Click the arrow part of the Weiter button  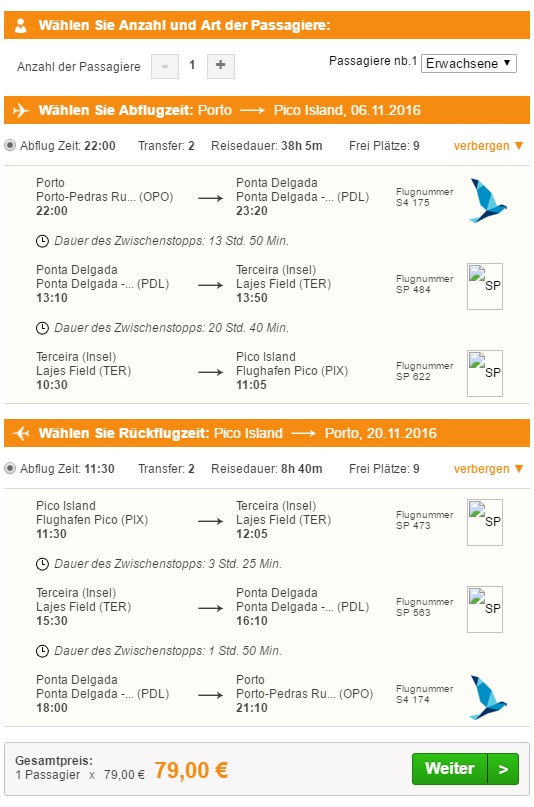click(x=503, y=768)
